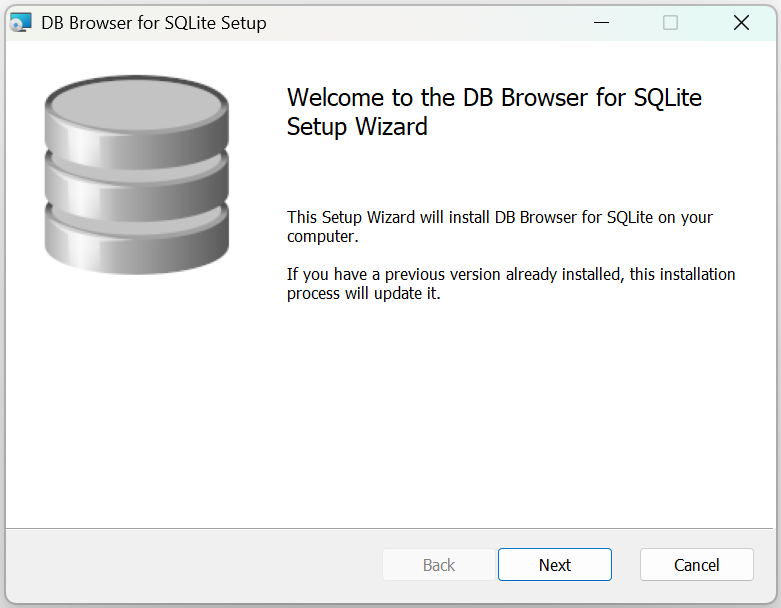781x608 pixels.
Task: Click the bottom disk of the database stack
Action: tap(136, 239)
